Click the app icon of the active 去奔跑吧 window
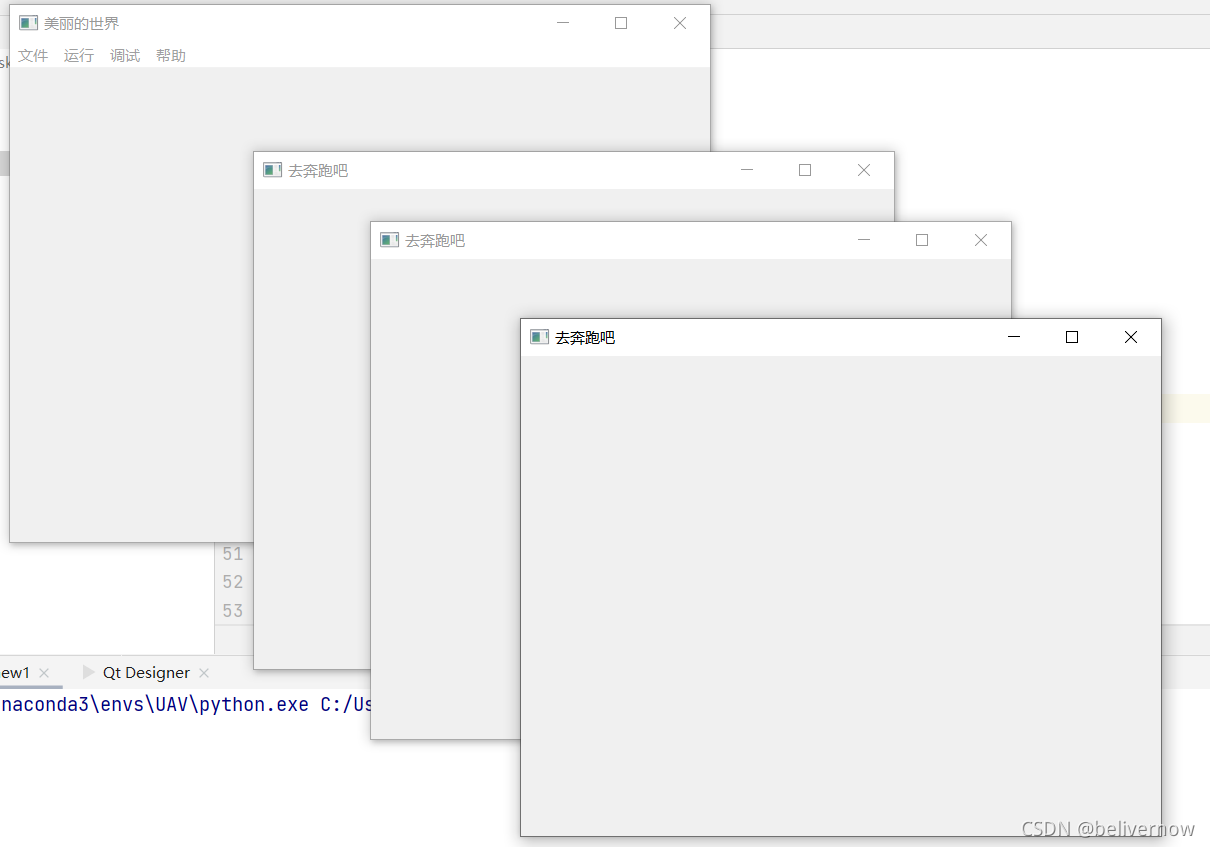The image size is (1210, 847). 540,337
